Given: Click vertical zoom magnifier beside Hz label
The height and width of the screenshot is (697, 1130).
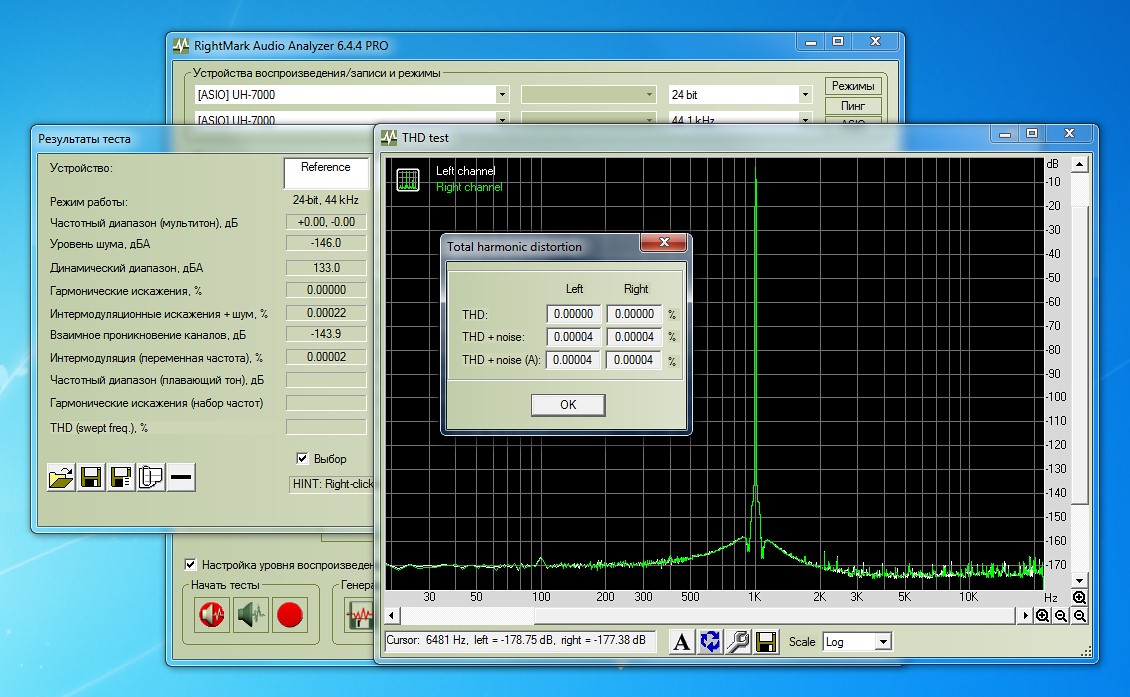Looking at the screenshot, I should pyautogui.click(x=1079, y=598).
